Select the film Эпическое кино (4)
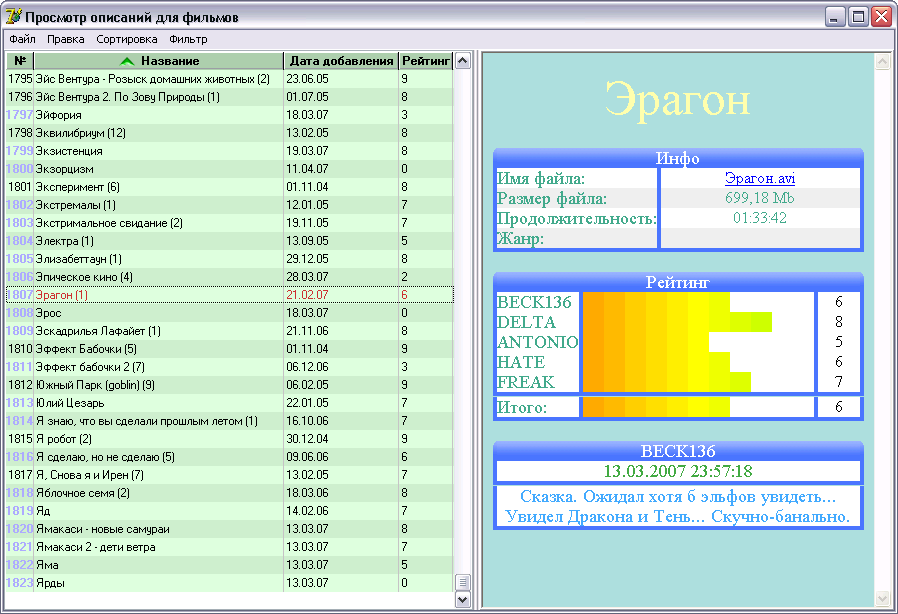The width and height of the screenshot is (898, 614). (230, 277)
